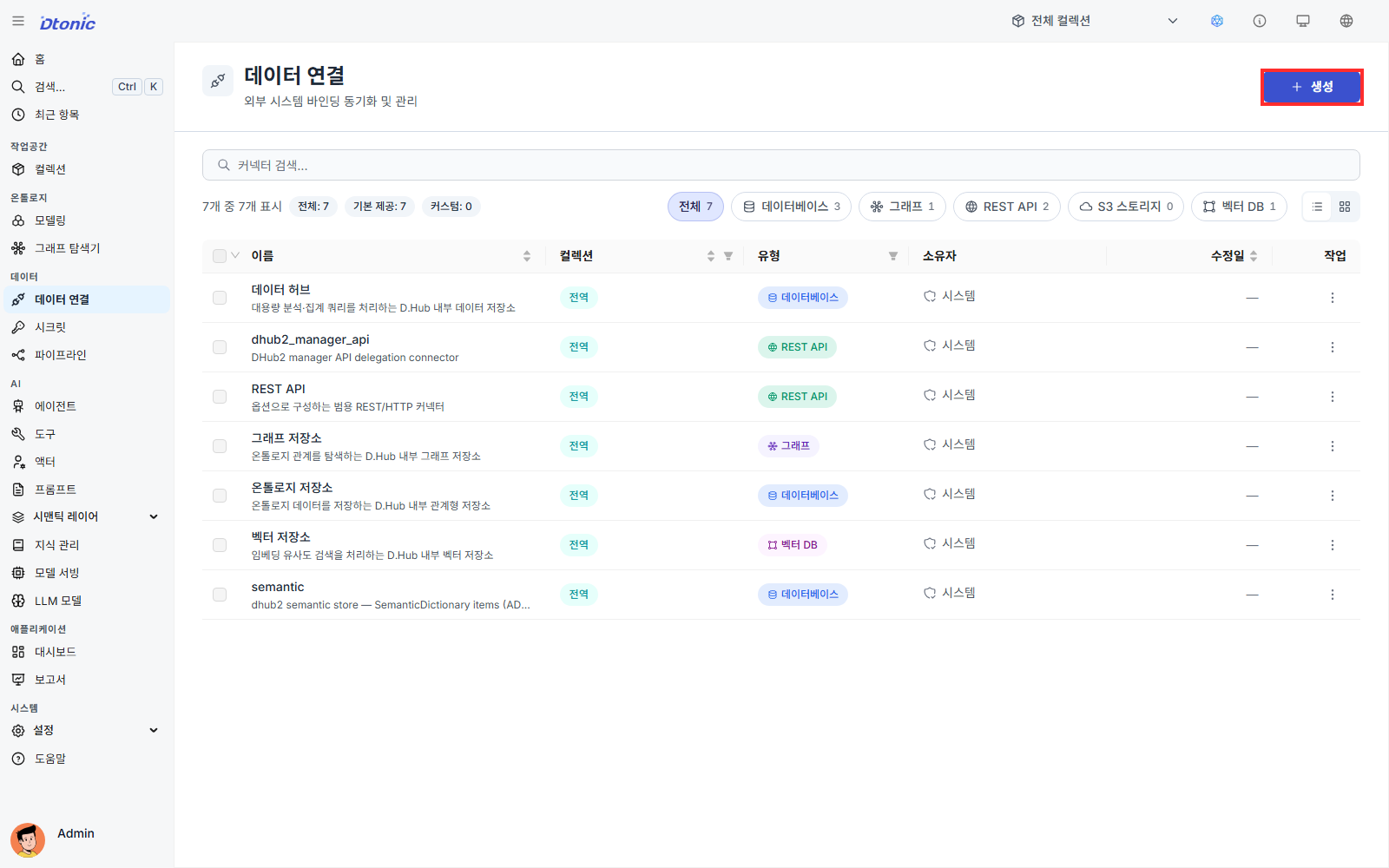Open the sidebar 검색 Ctrl K box
1389x868 pixels.
[87, 87]
